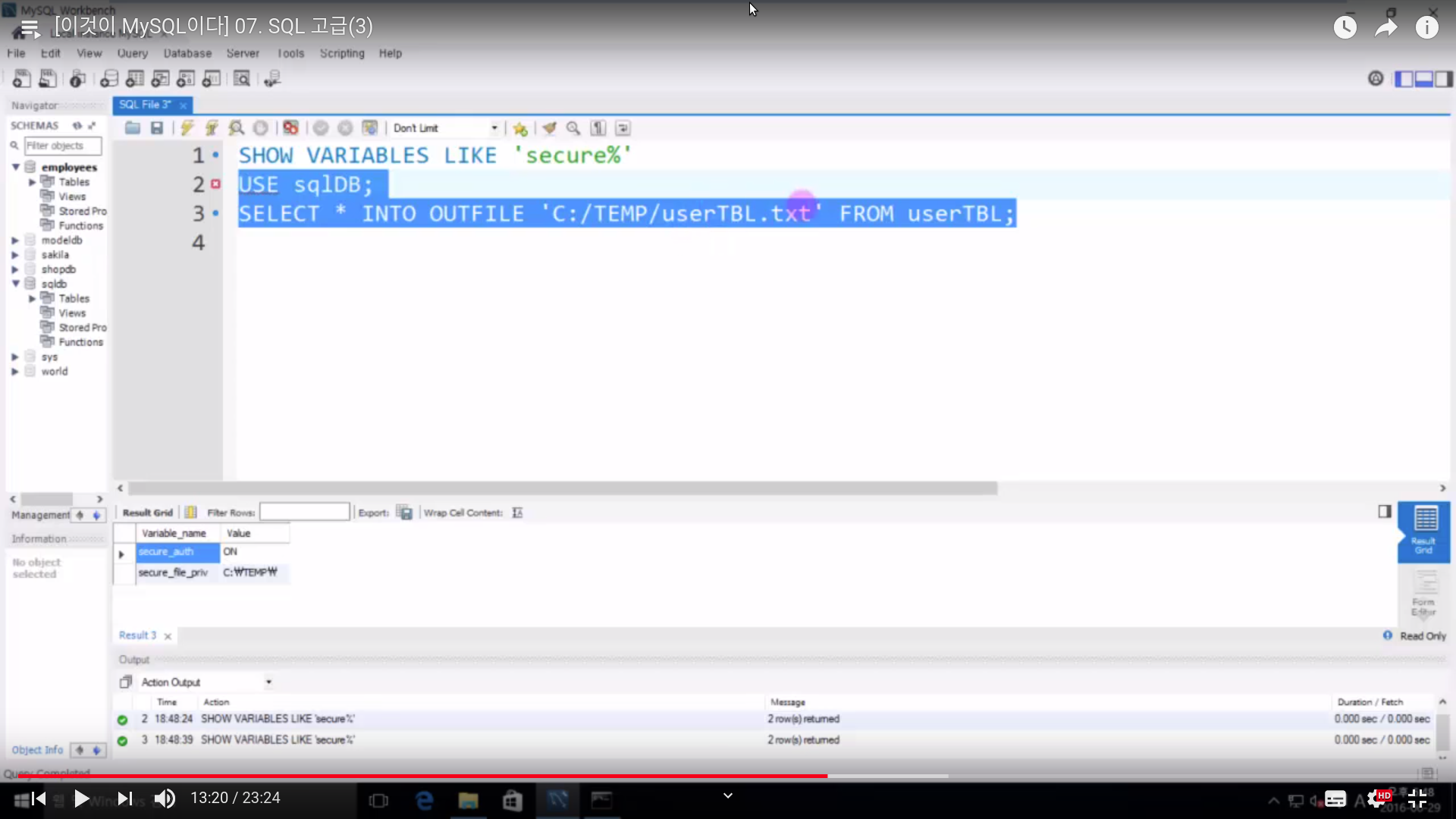
Task: Click the Management tab in Navigator
Action: [x=40, y=515]
